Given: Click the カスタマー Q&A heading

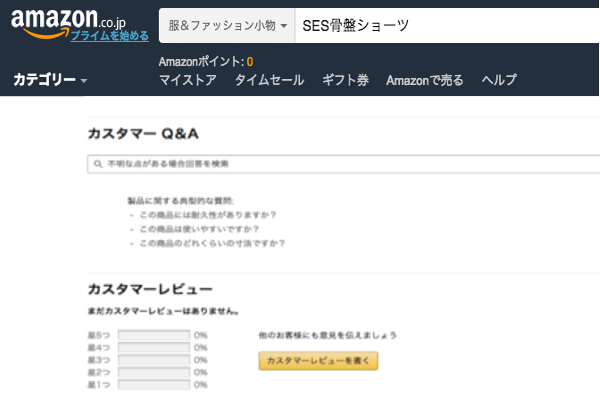Looking at the screenshot, I should pos(143,134).
